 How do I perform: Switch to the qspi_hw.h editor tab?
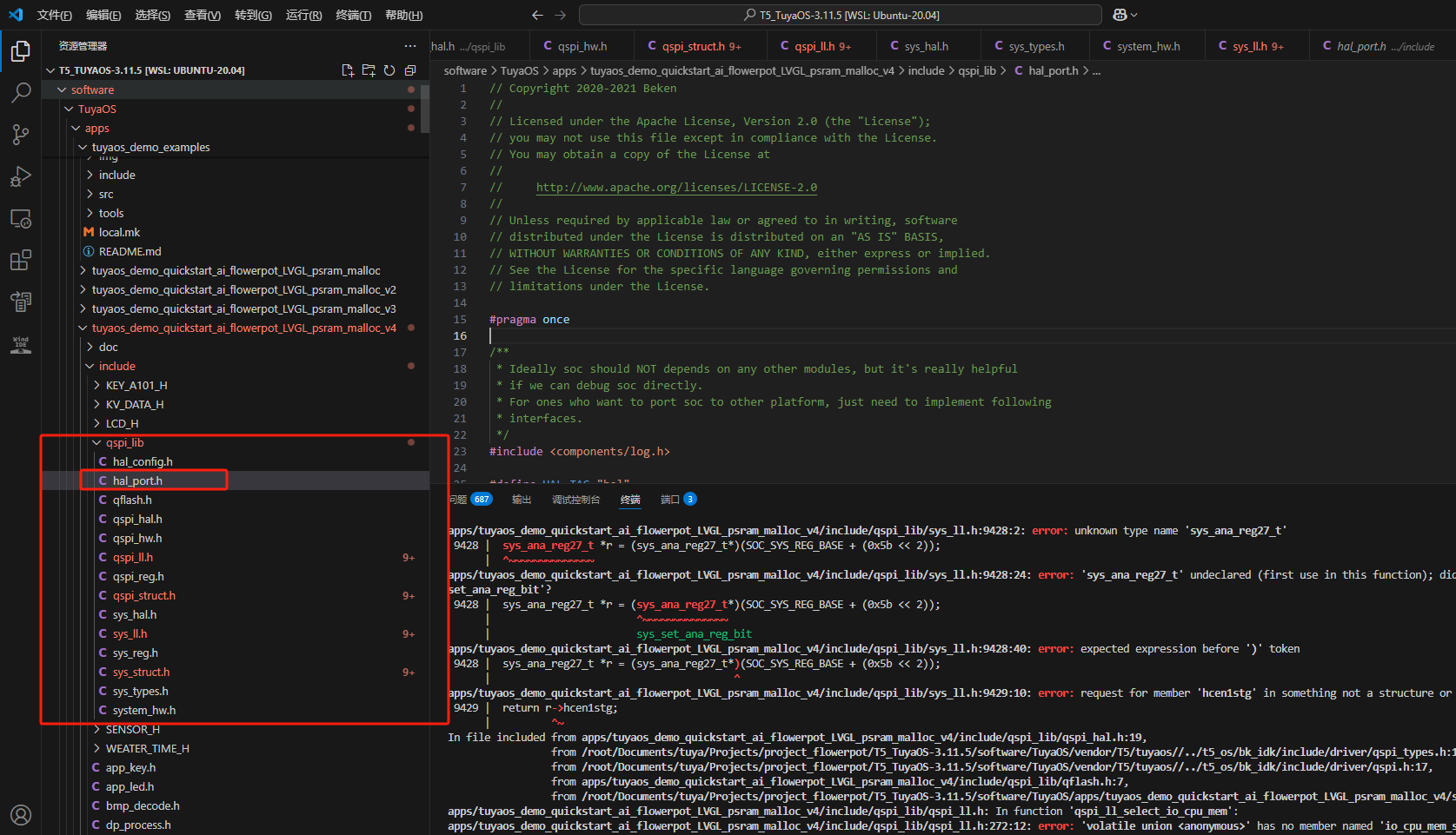581,46
